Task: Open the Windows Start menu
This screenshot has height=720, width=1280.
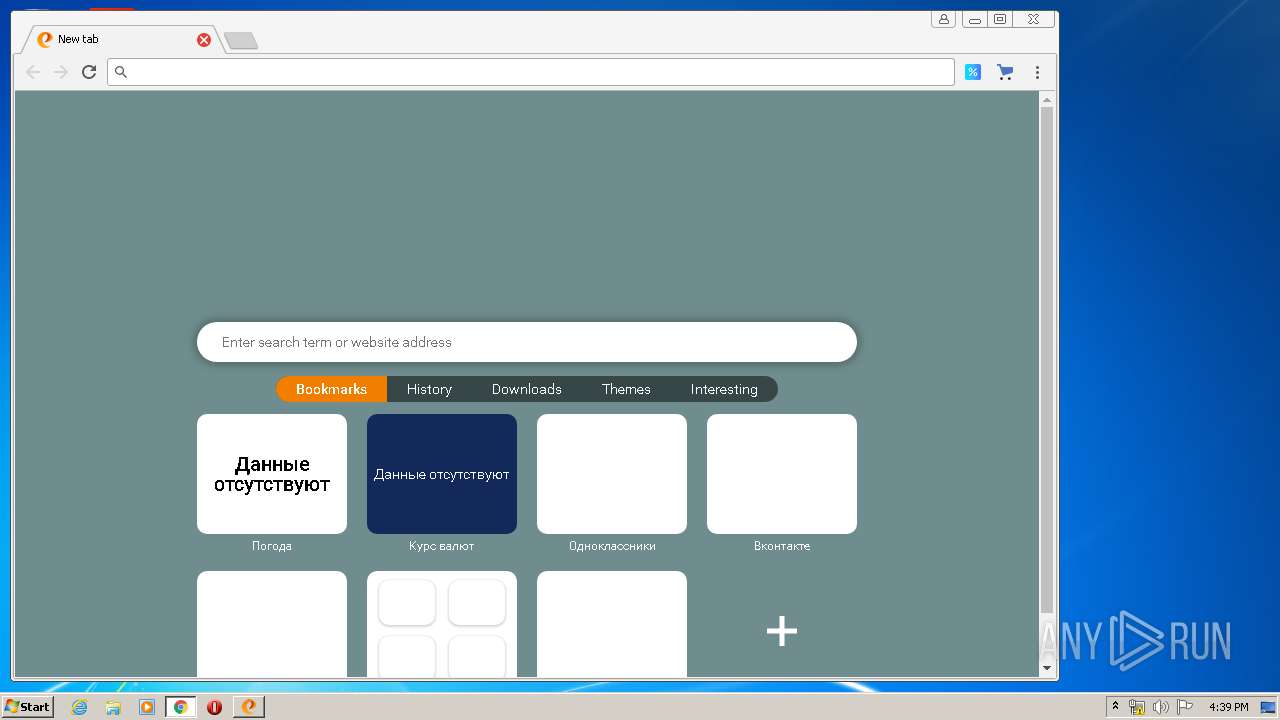Action: pos(28,706)
